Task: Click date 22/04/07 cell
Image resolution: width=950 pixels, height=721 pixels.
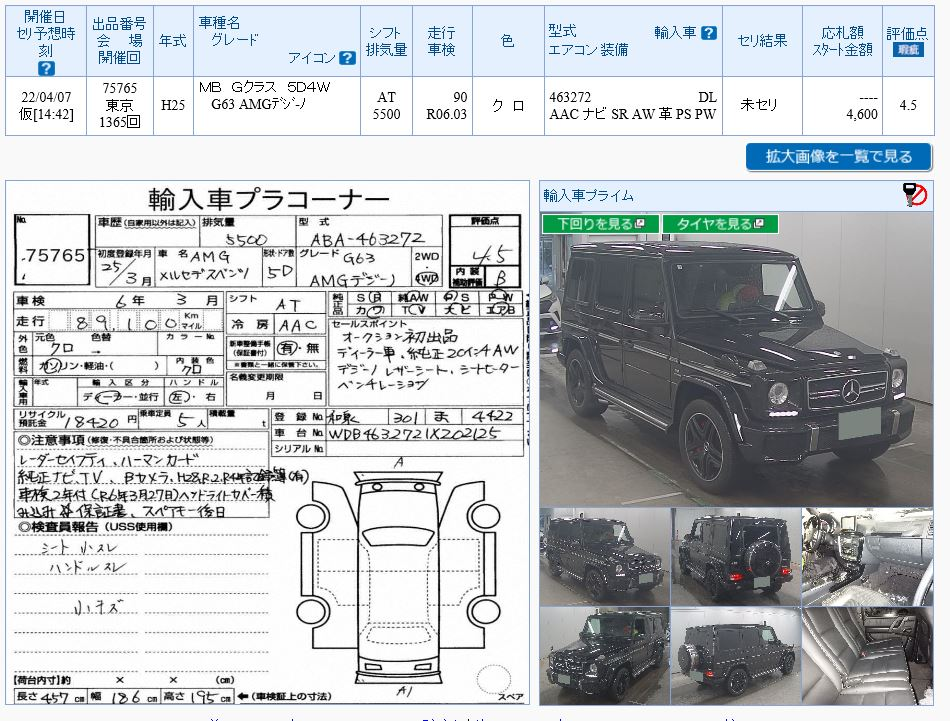Action: [46, 105]
